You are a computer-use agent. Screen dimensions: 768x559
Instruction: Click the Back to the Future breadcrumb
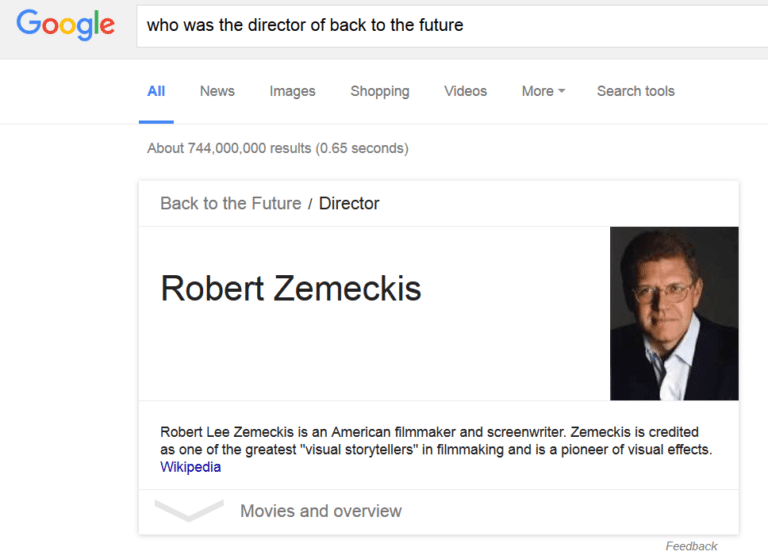[230, 203]
